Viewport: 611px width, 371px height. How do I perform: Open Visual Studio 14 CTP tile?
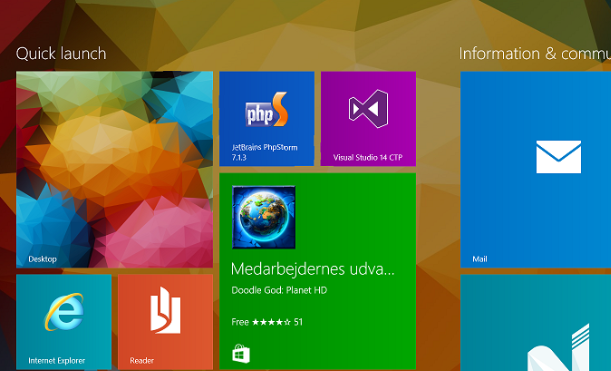368,119
